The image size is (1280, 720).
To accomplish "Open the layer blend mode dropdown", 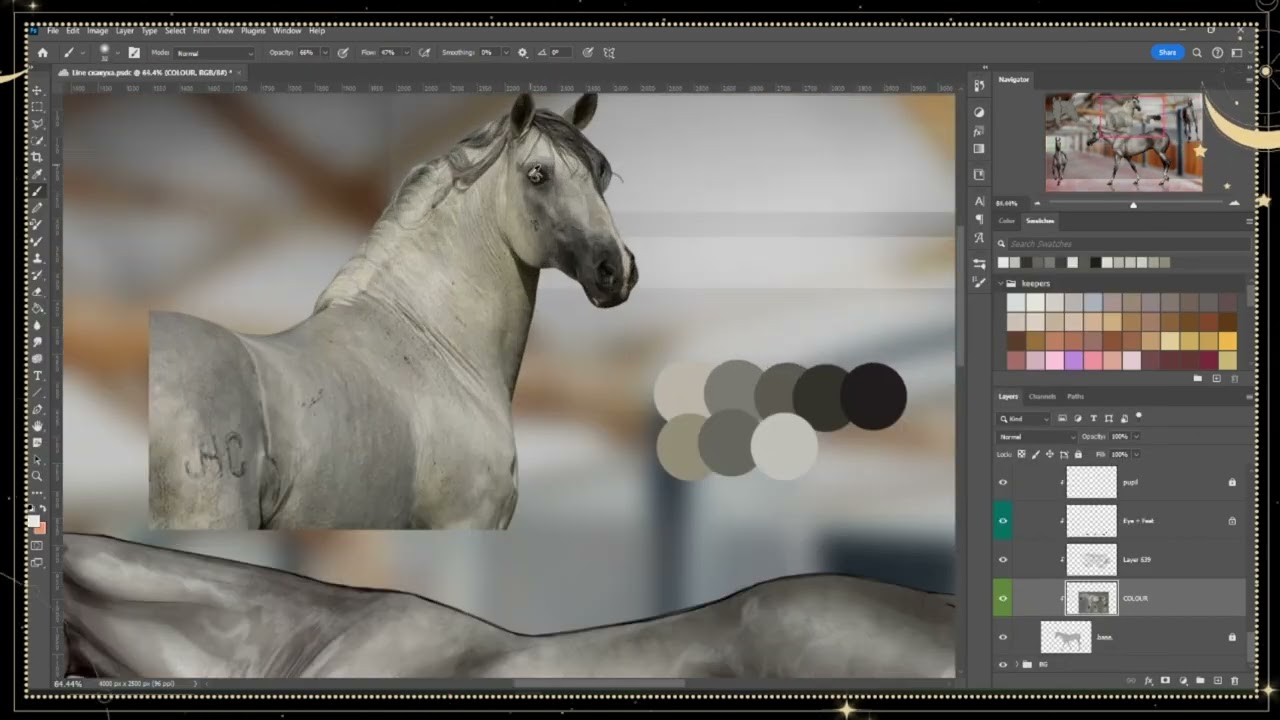I will tap(1035, 436).
